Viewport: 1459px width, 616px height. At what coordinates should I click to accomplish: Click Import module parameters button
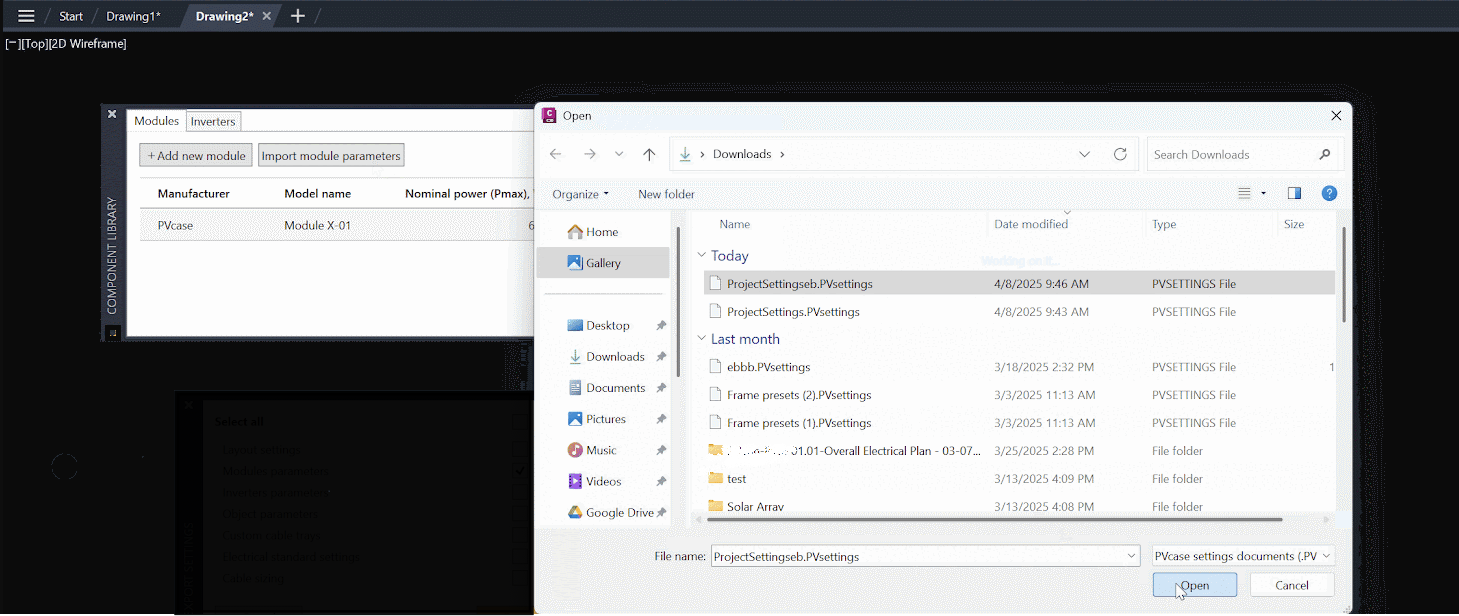[x=331, y=155]
